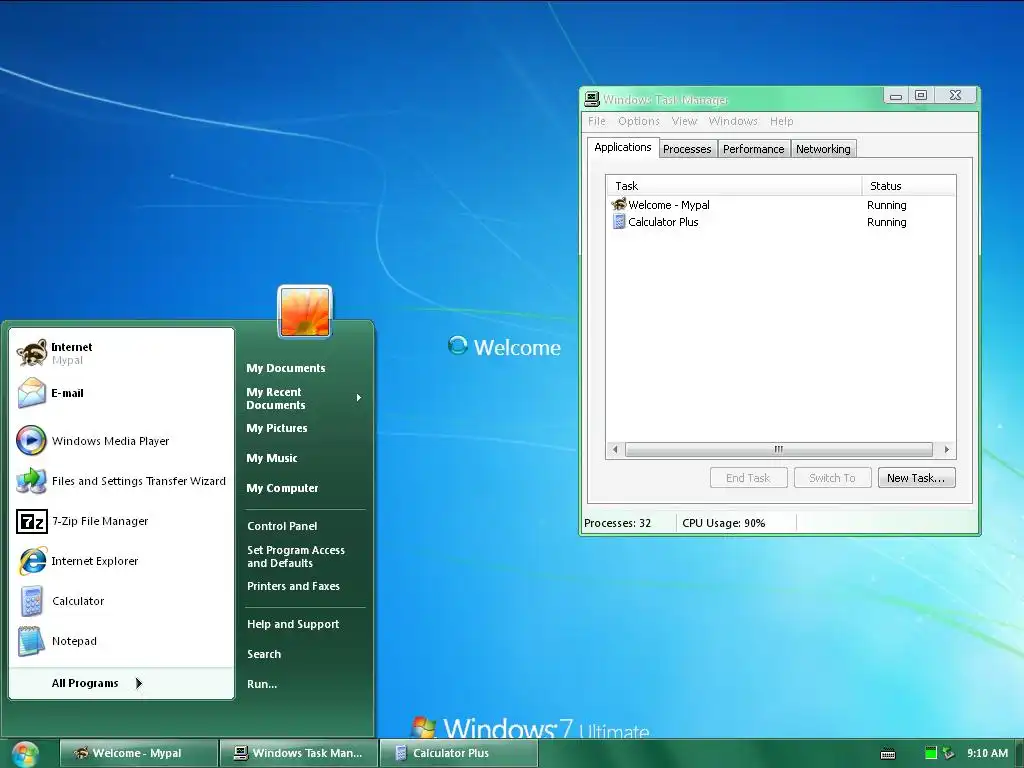This screenshot has width=1024, height=768.
Task: Open Control Panel from Start menu
Action: point(282,526)
